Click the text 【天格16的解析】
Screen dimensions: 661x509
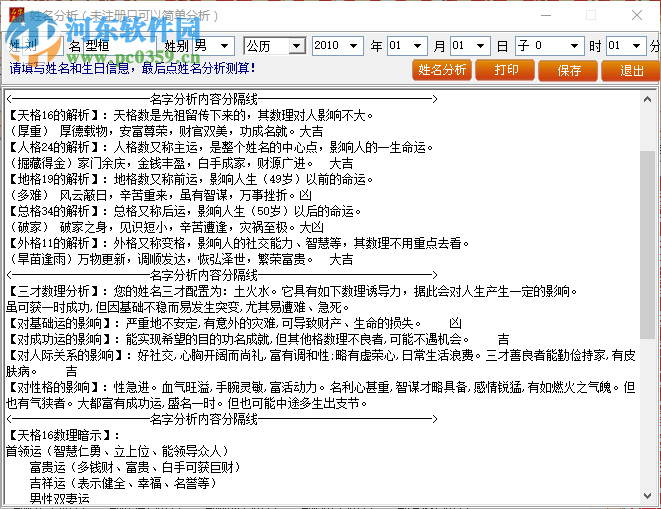pos(53,115)
